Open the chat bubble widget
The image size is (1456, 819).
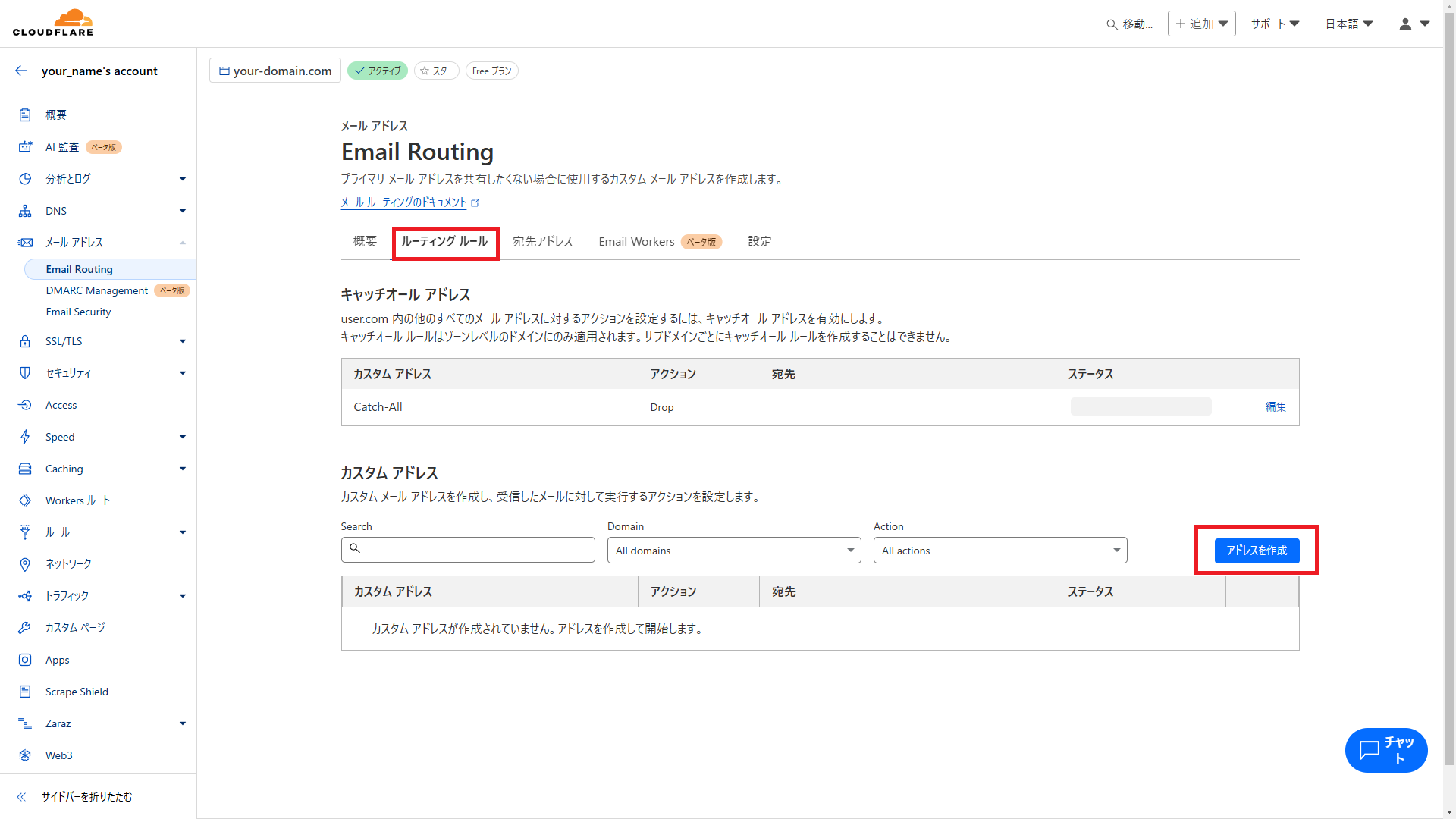[x=1385, y=750]
